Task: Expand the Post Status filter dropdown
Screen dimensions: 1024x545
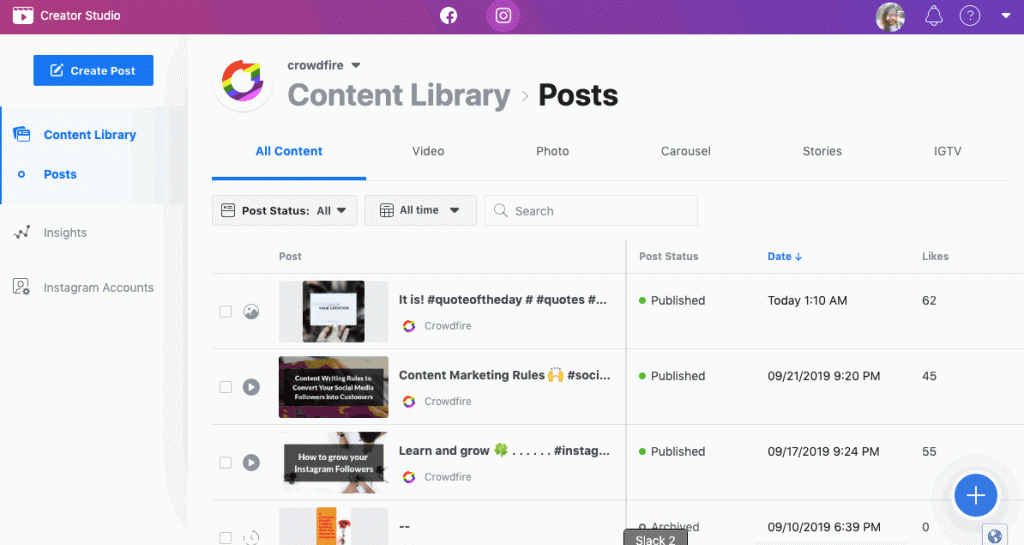Action: (284, 211)
